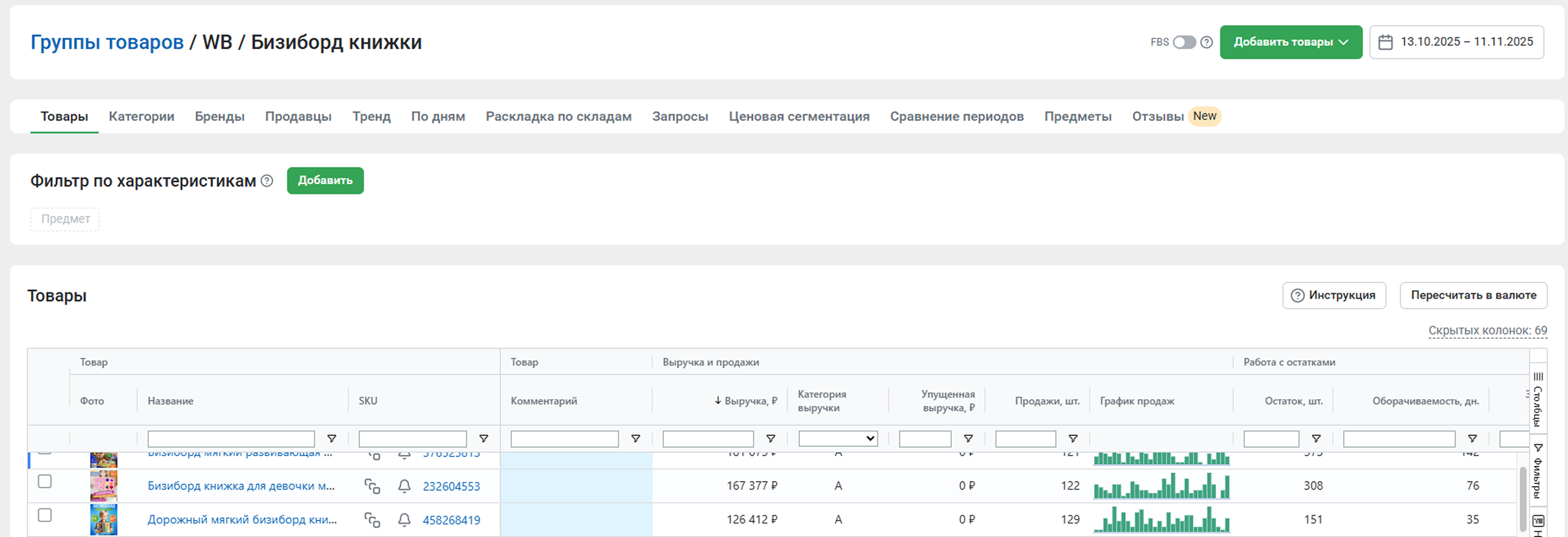Viewport: 1568px width, 537px height.
Task: Toggle the FBS switch
Action: click(1184, 42)
